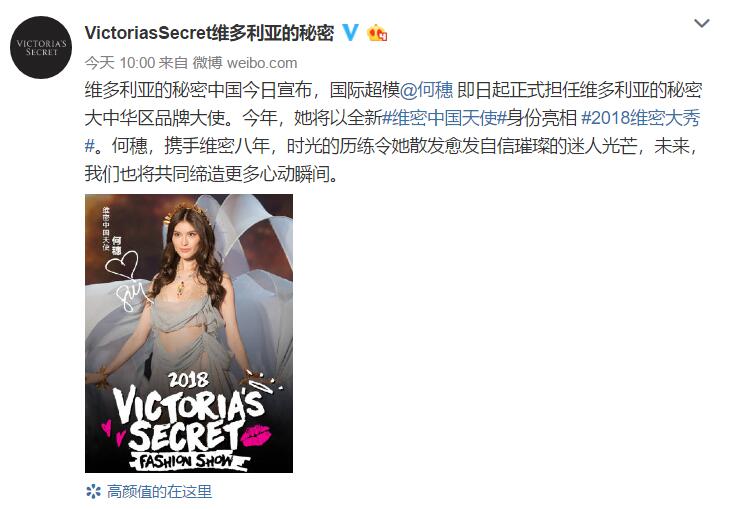
Task: Open the #维密中国天使# hashtag
Action: (x=444, y=118)
